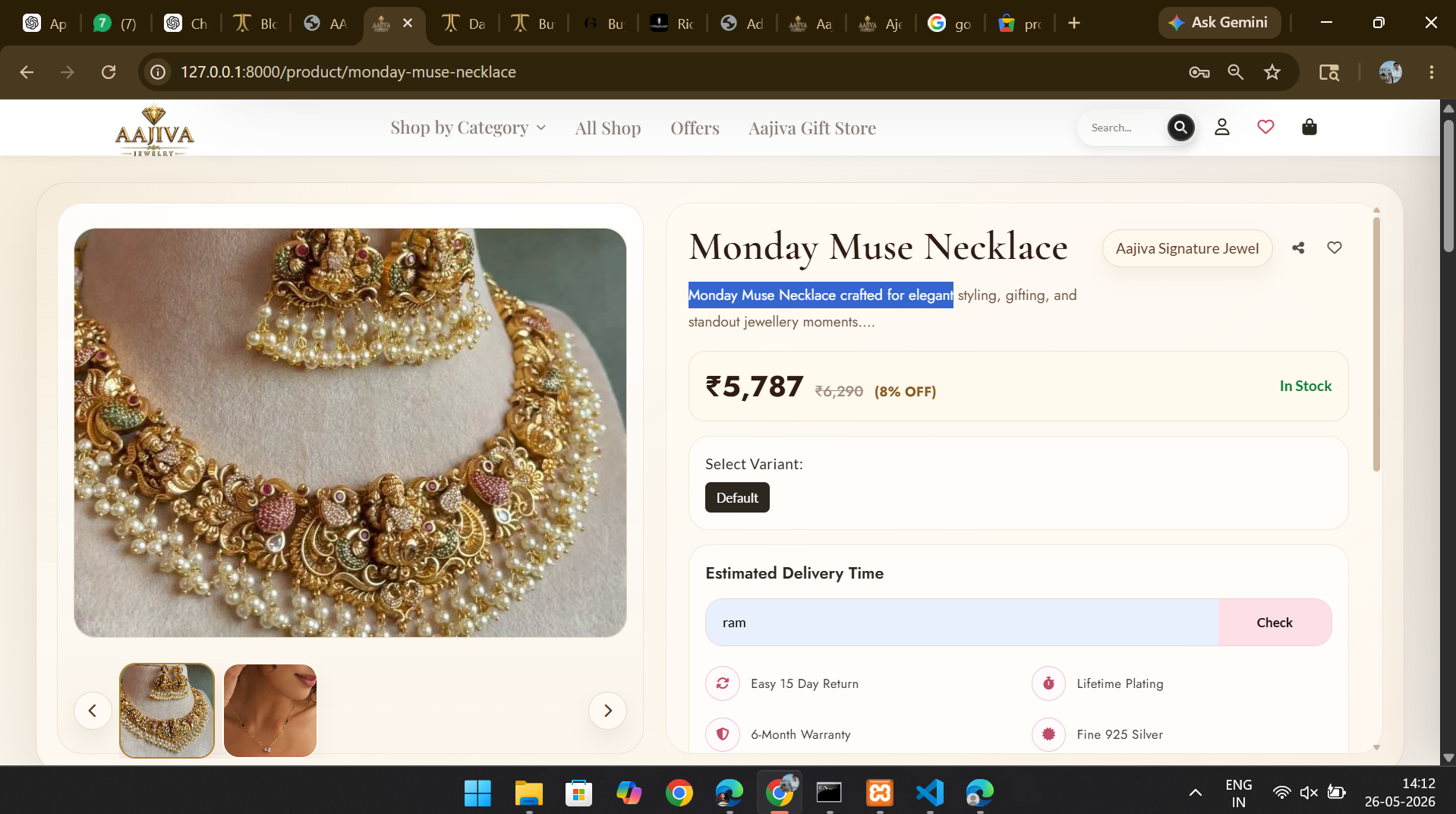
Task: Open the wishlist heart in header
Action: pyautogui.click(x=1265, y=127)
